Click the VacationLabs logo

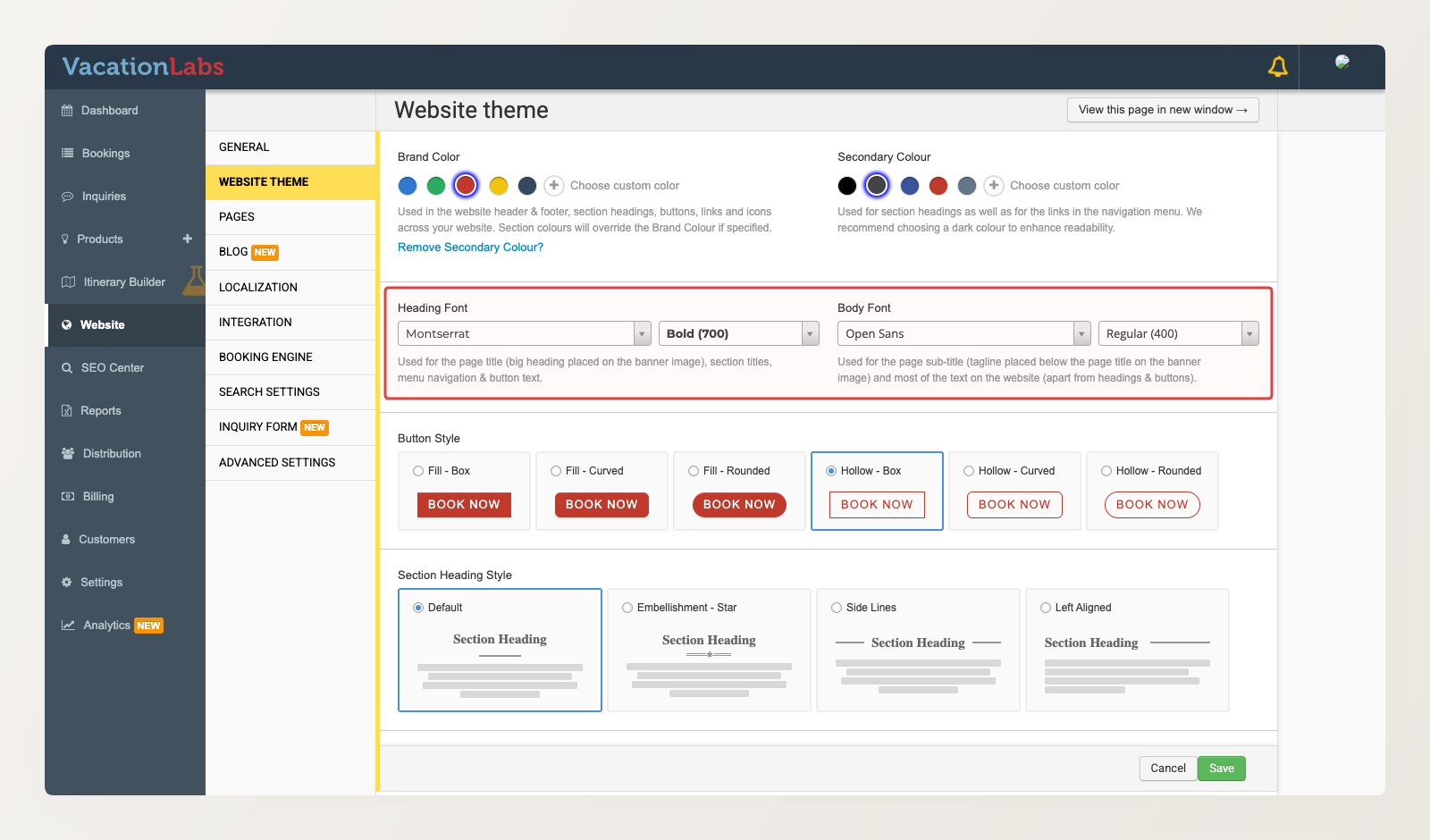click(143, 67)
